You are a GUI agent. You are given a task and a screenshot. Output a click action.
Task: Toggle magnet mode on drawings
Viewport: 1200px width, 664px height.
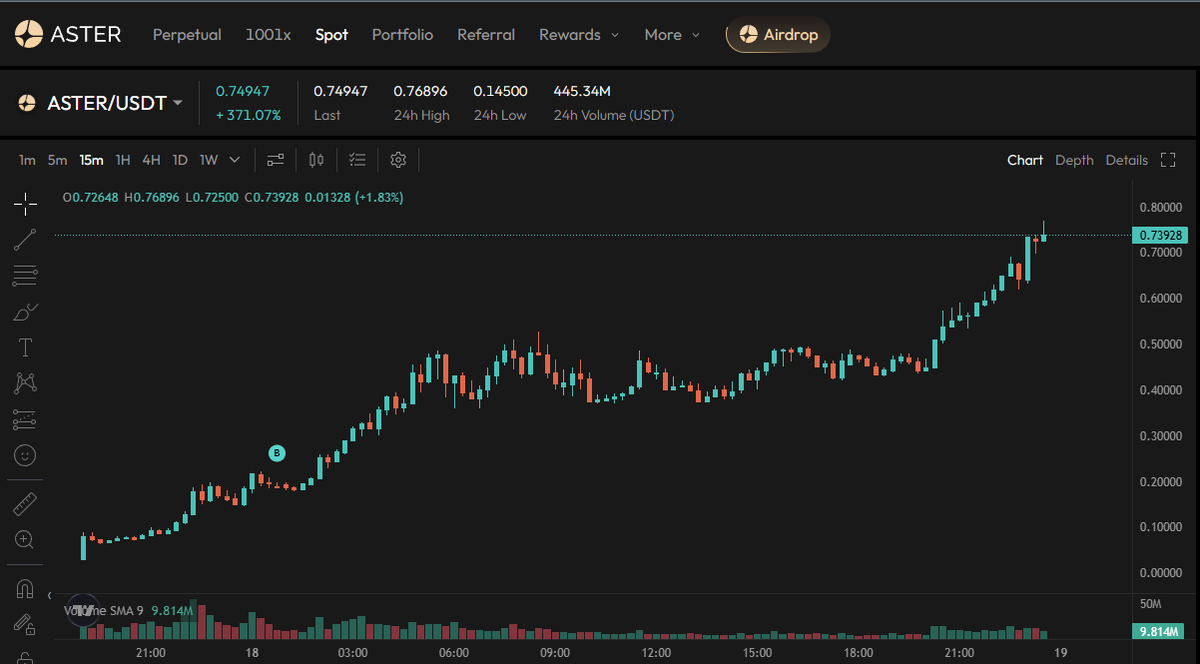coord(25,588)
